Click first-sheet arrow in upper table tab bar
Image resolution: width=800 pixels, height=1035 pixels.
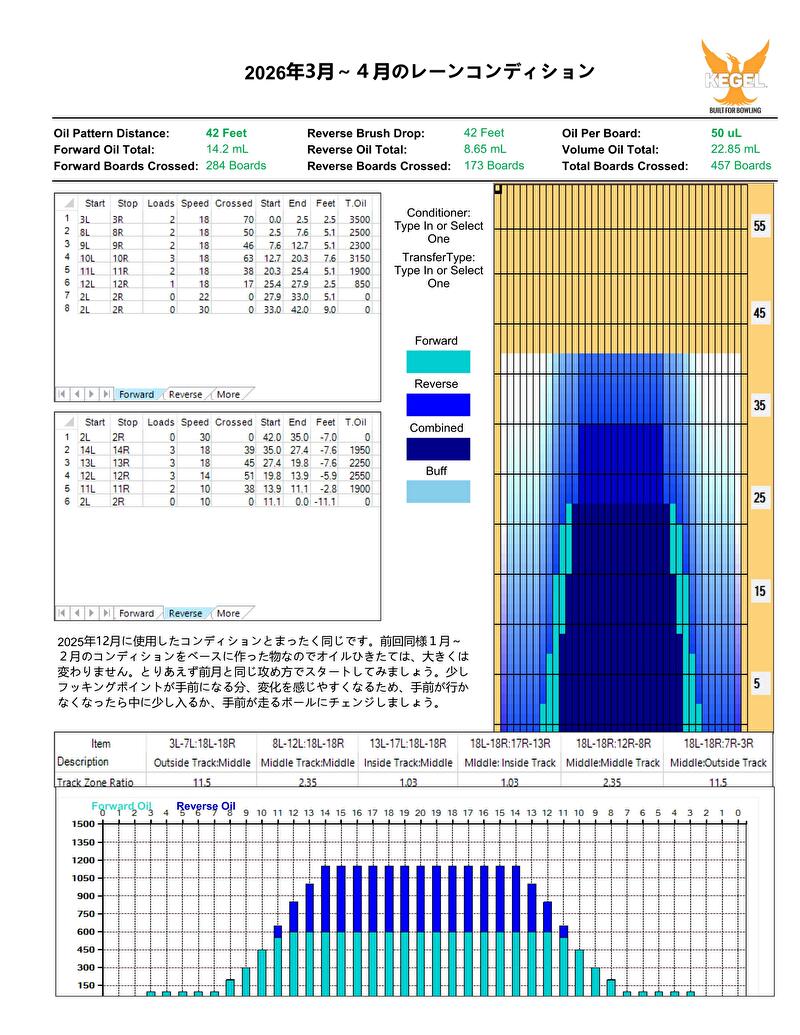pos(63,394)
